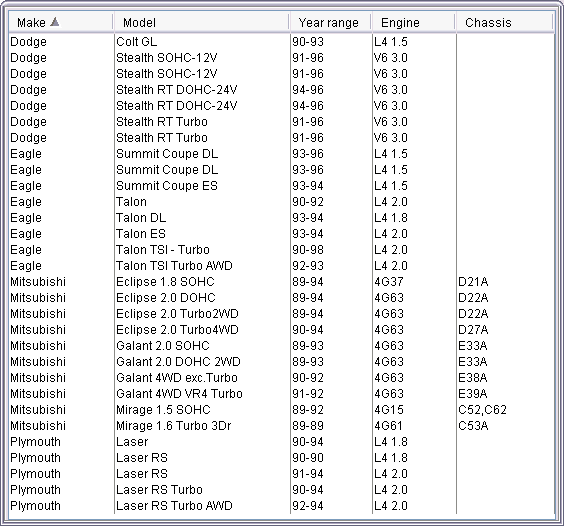
Task: Sort table by Model column header
Action: point(201,22)
